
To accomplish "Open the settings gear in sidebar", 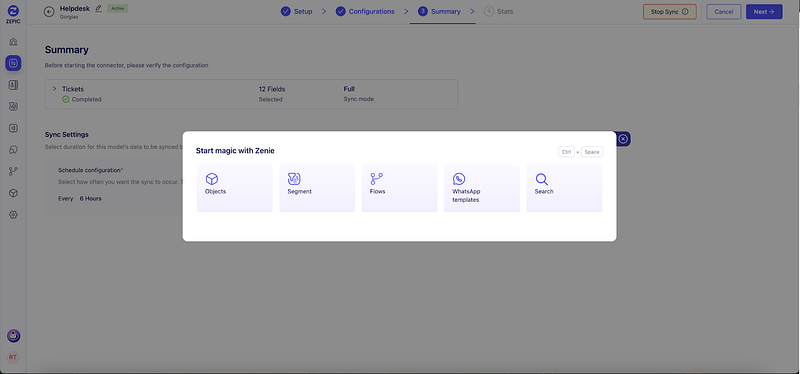I will pyautogui.click(x=13, y=215).
